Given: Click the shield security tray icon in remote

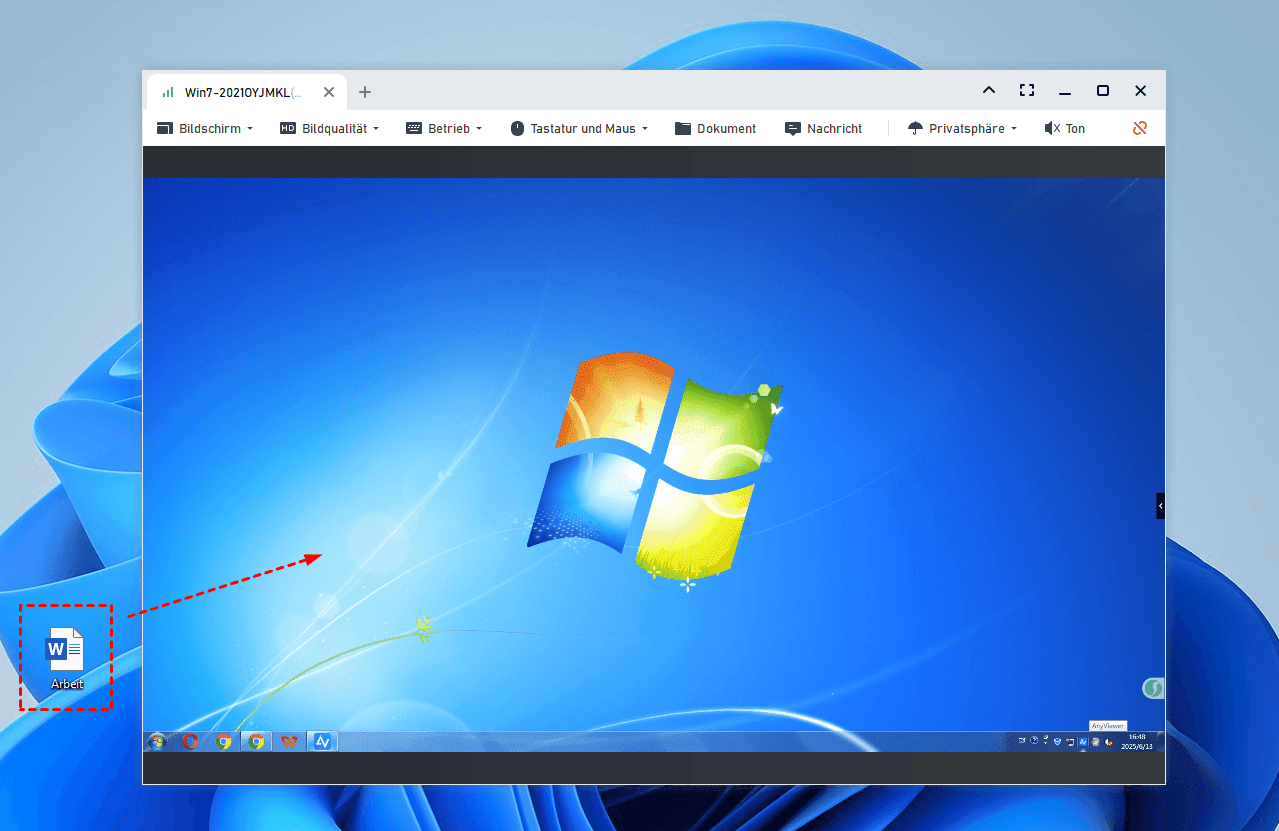Looking at the screenshot, I should 1057,742.
